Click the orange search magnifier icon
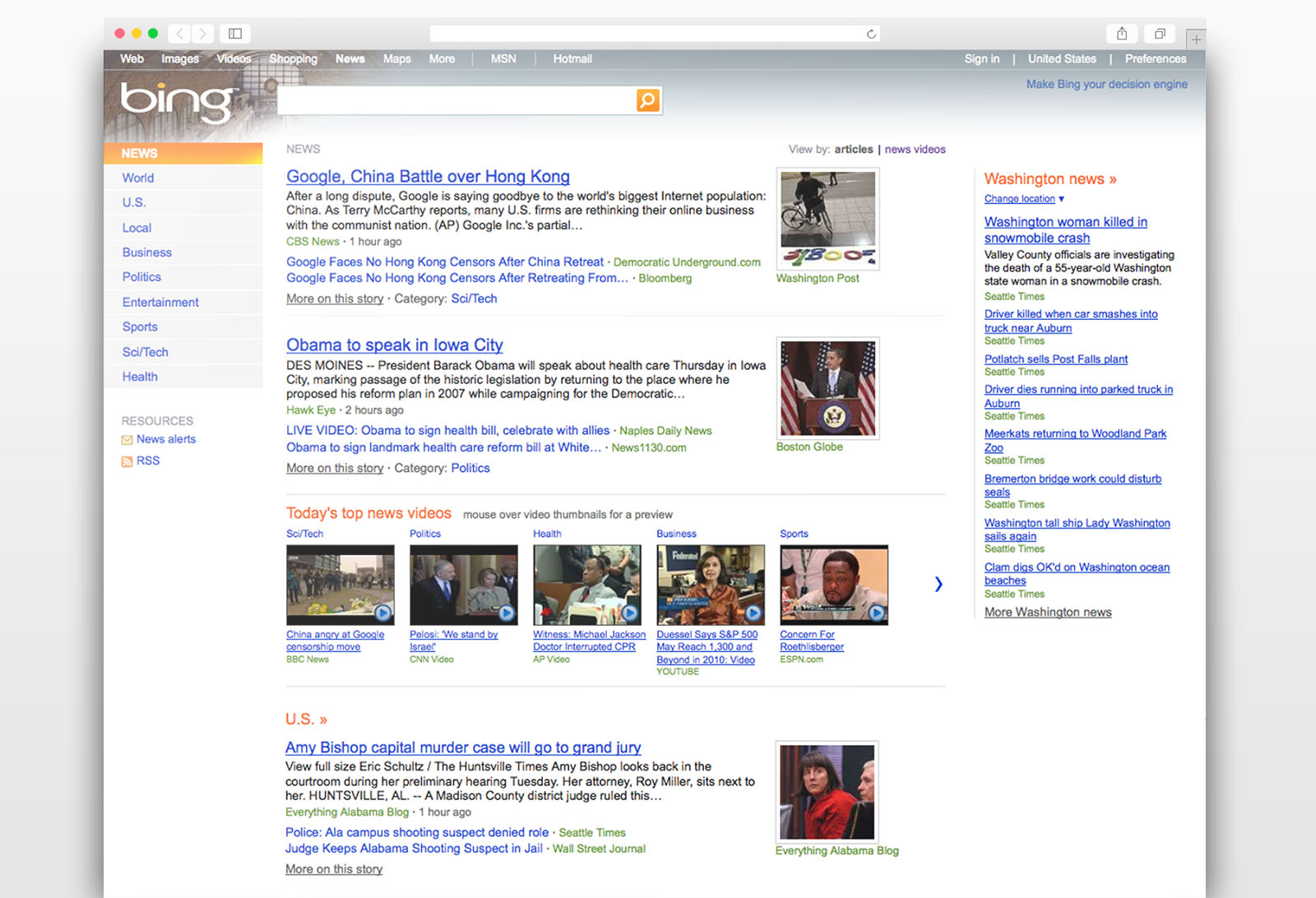 point(646,100)
